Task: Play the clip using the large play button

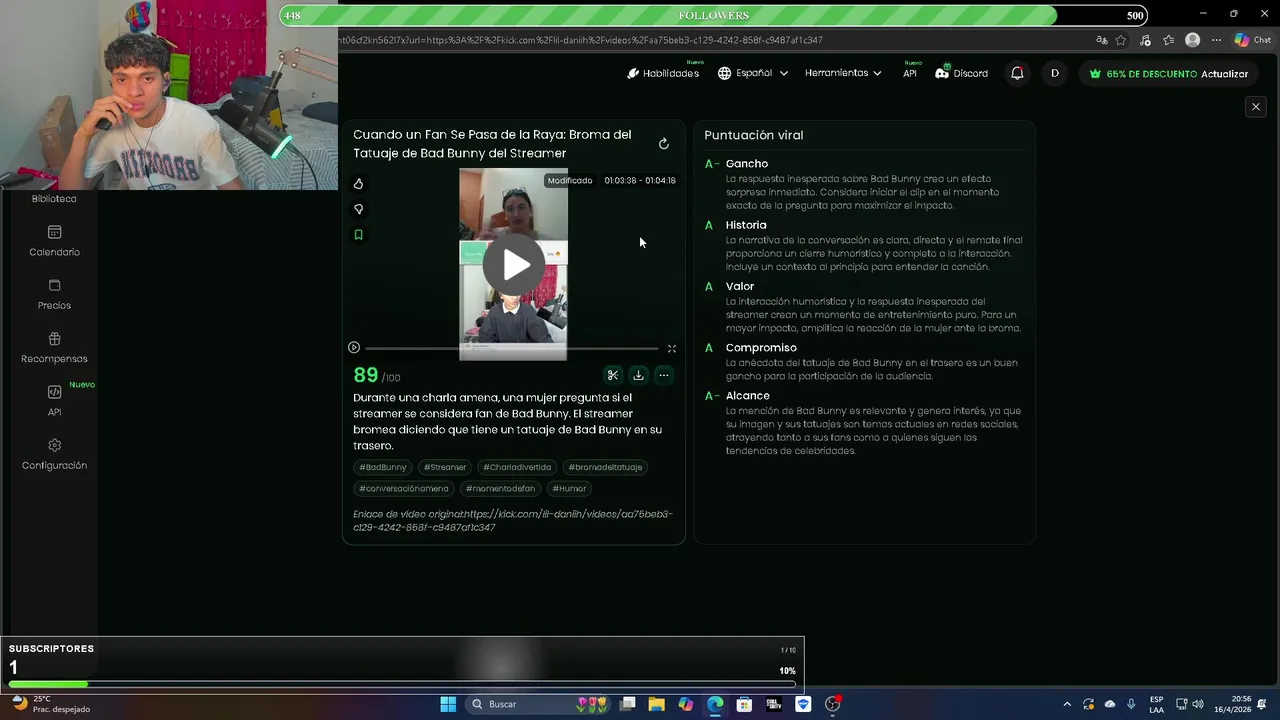Action: pos(514,264)
